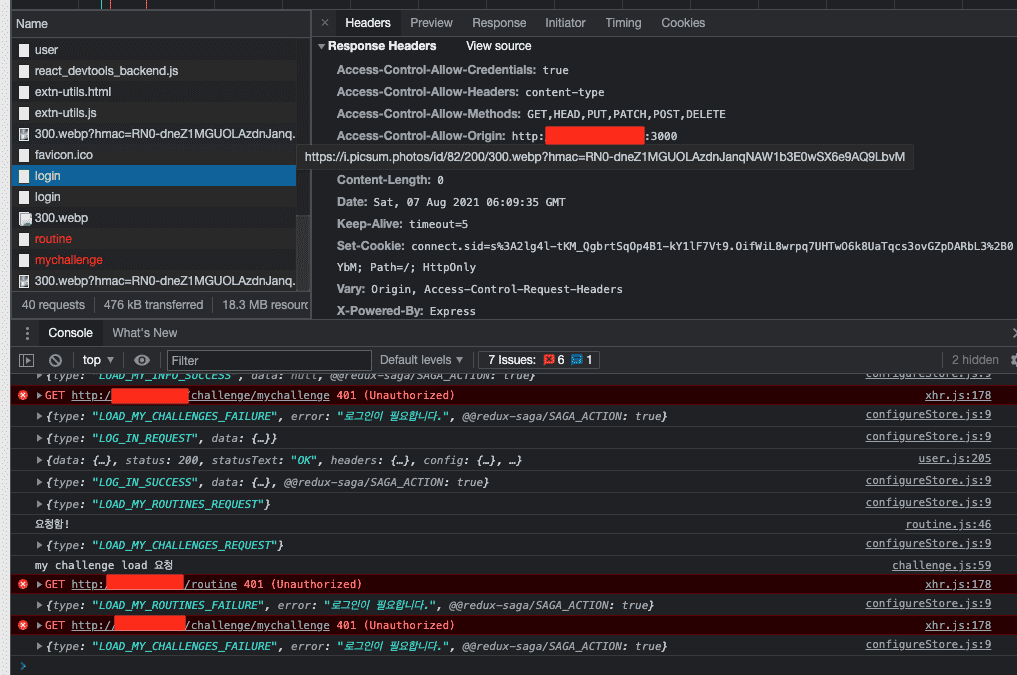Show the console sidebar panel

click(x=27, y=360)
